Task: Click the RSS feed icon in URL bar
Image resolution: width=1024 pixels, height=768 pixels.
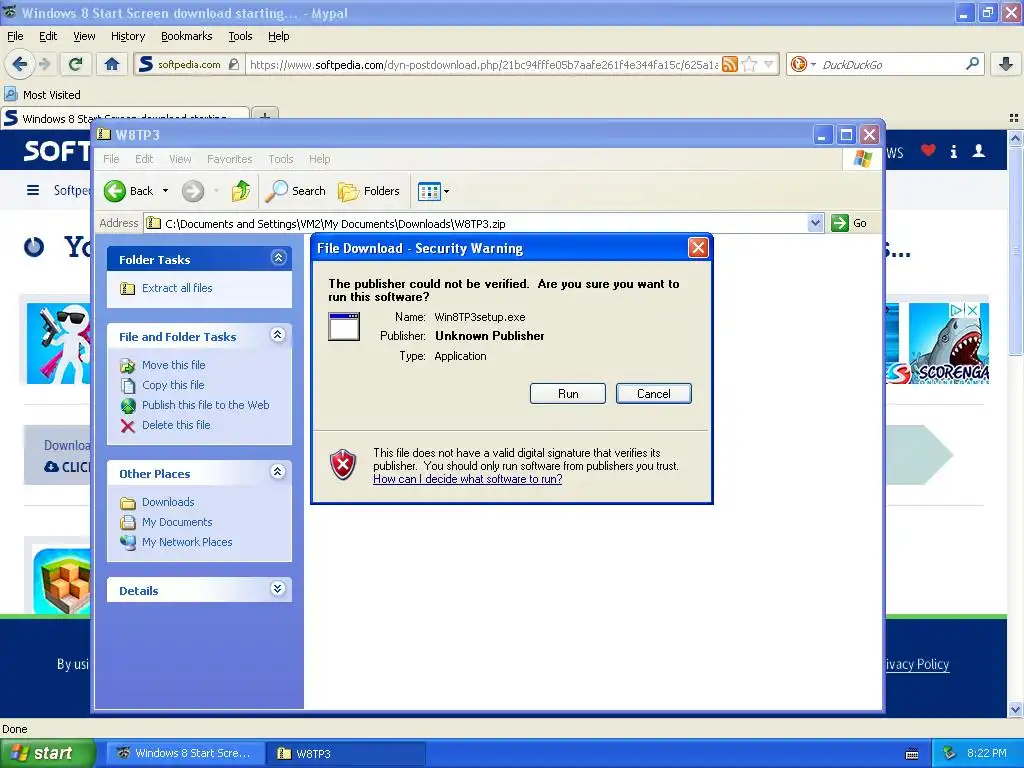Action: [730, 64]
